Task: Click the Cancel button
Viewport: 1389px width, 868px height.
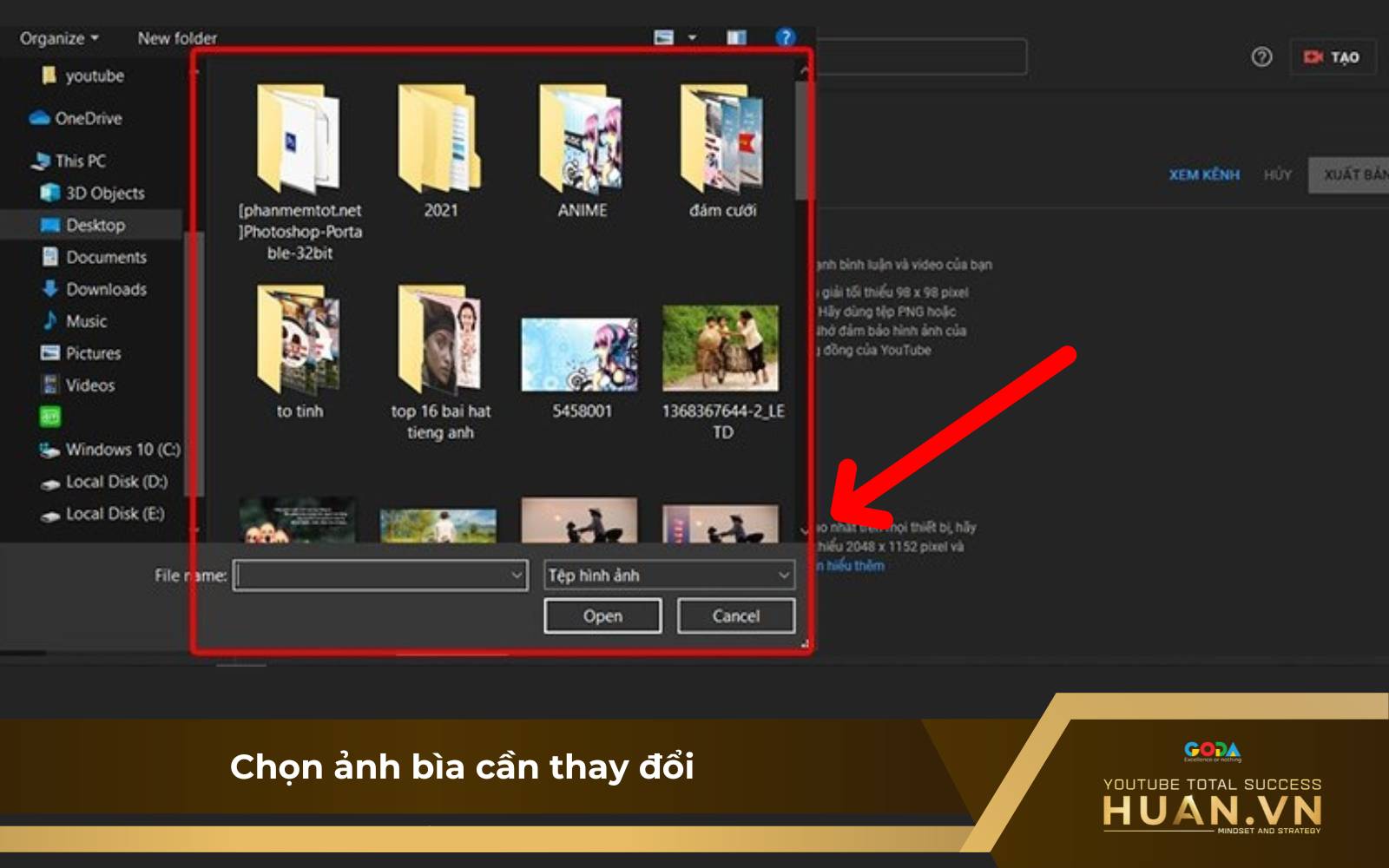Action: click(734, 615)
